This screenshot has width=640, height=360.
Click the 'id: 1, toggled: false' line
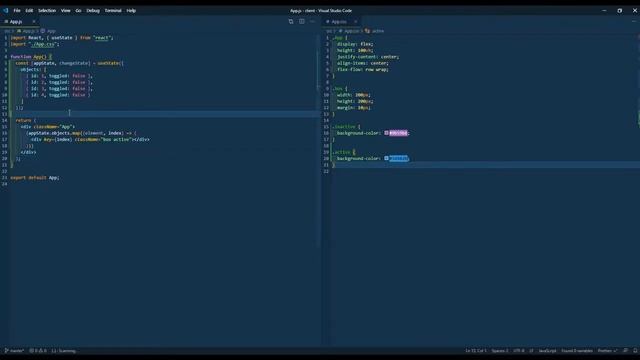59,76
